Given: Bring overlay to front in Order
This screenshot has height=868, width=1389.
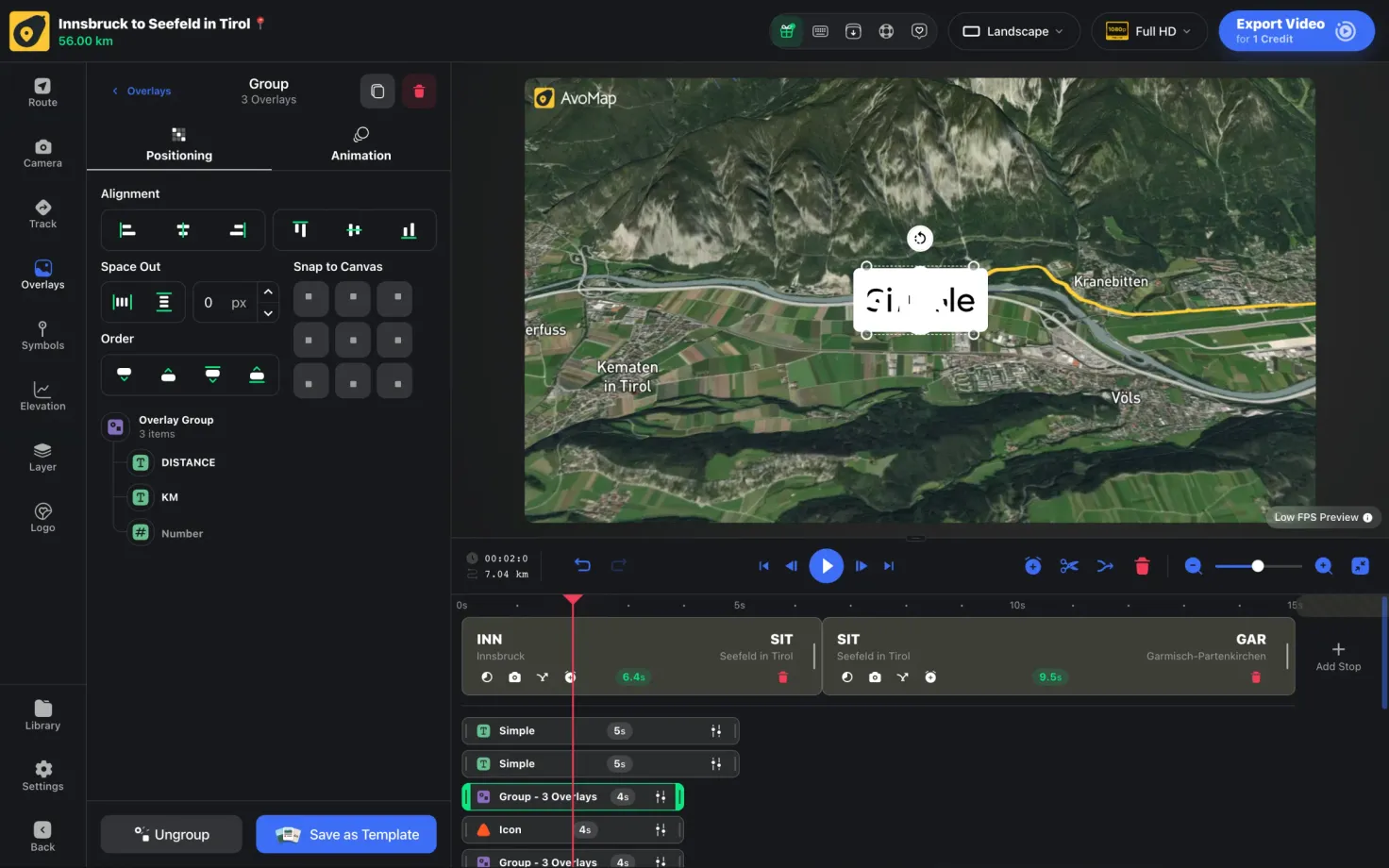Looking at the screenshot, I should [x=257, y=375].
